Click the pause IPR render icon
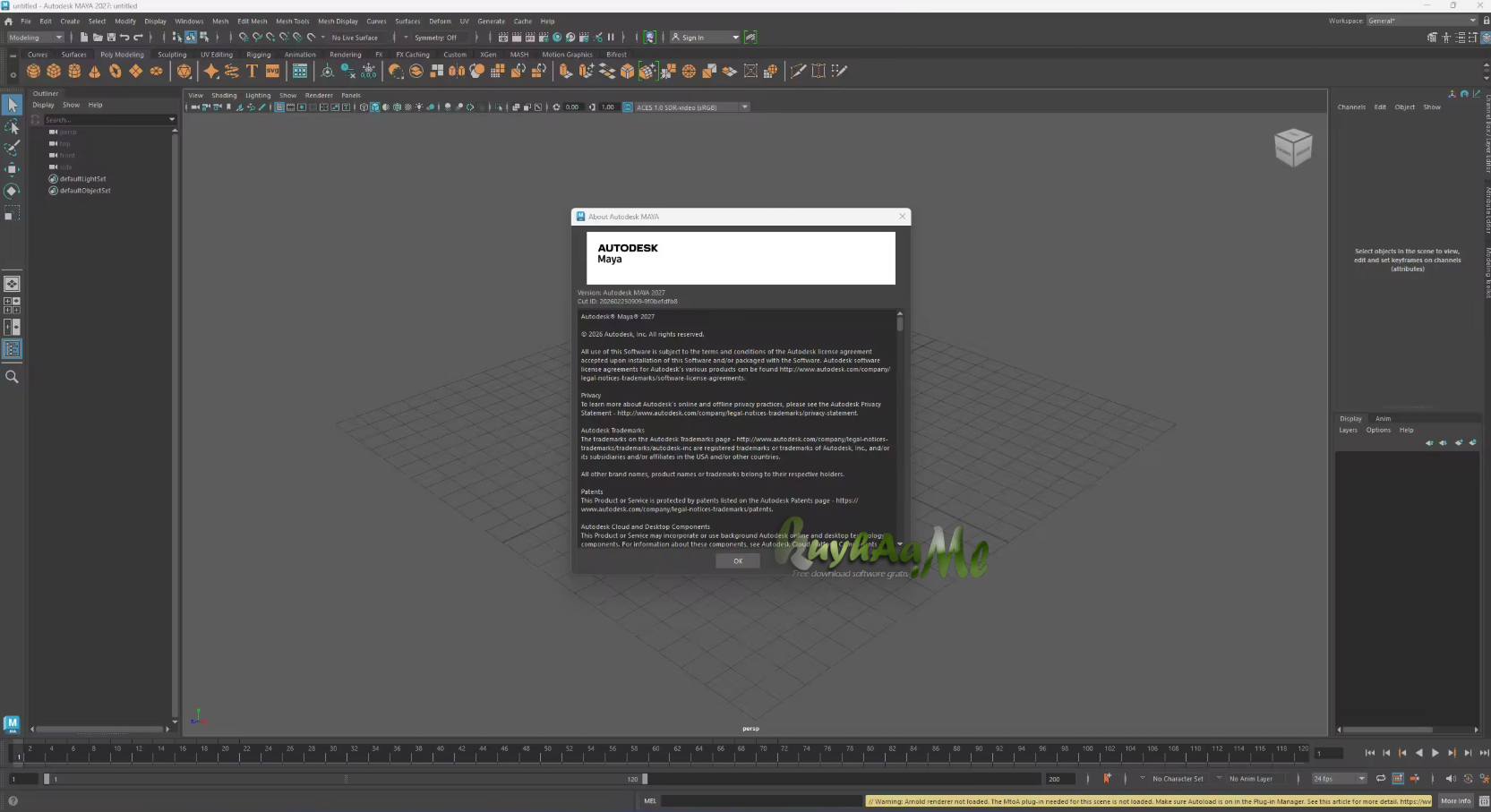 point(611,38)
